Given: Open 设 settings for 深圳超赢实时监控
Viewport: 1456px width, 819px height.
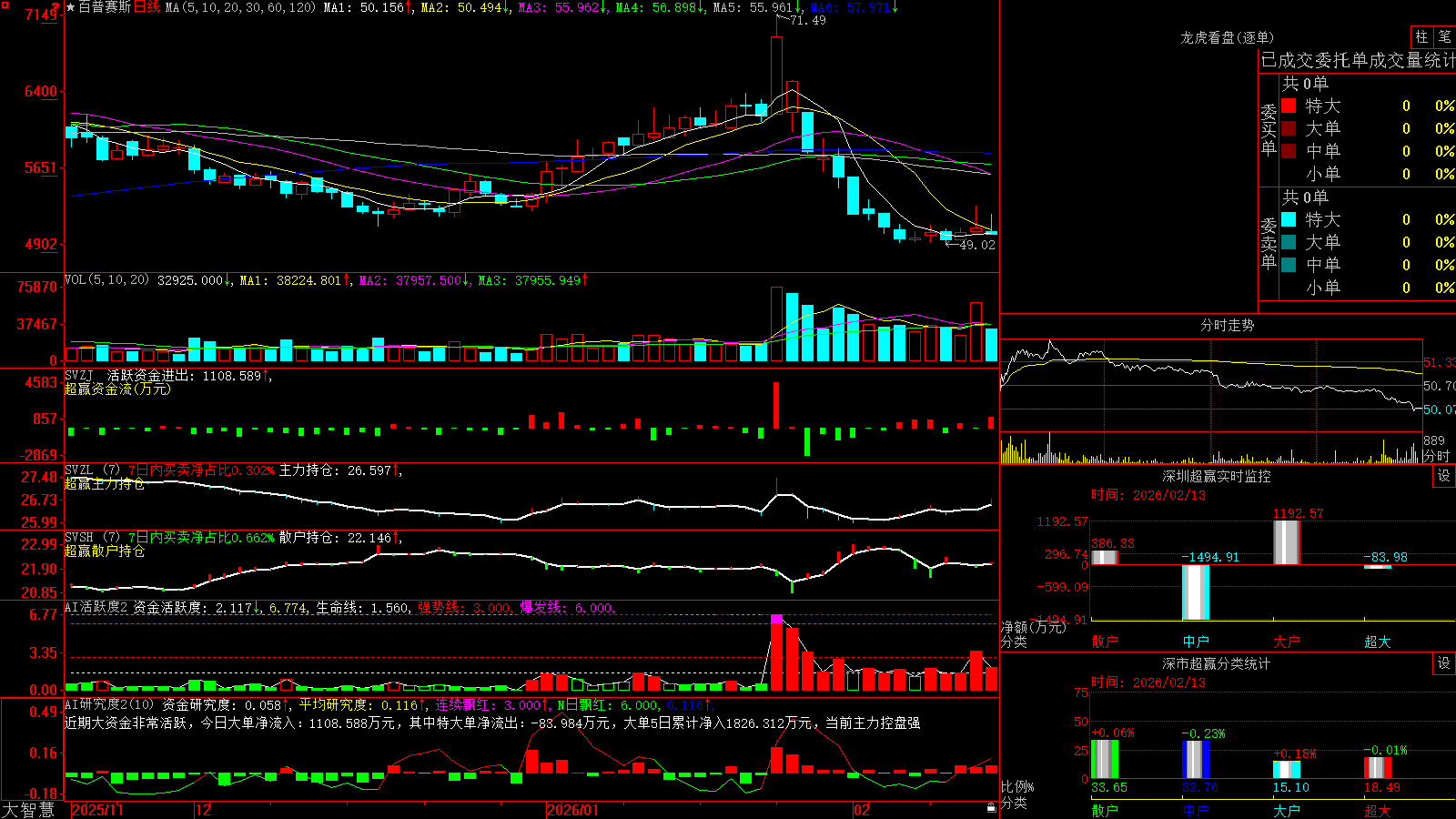Looking at the screenshot, I should pyautogui.click(x=1444, y=476).
